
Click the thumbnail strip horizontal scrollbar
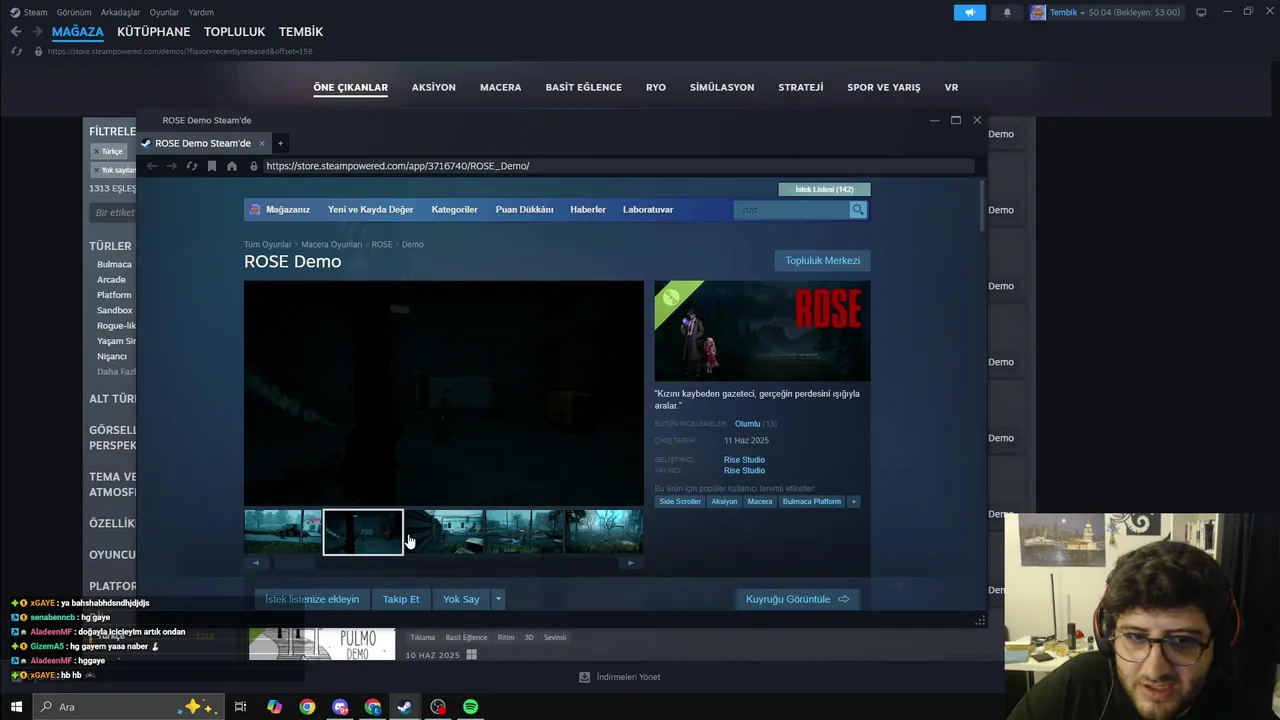pyautogui.click(x=443, y=563)
